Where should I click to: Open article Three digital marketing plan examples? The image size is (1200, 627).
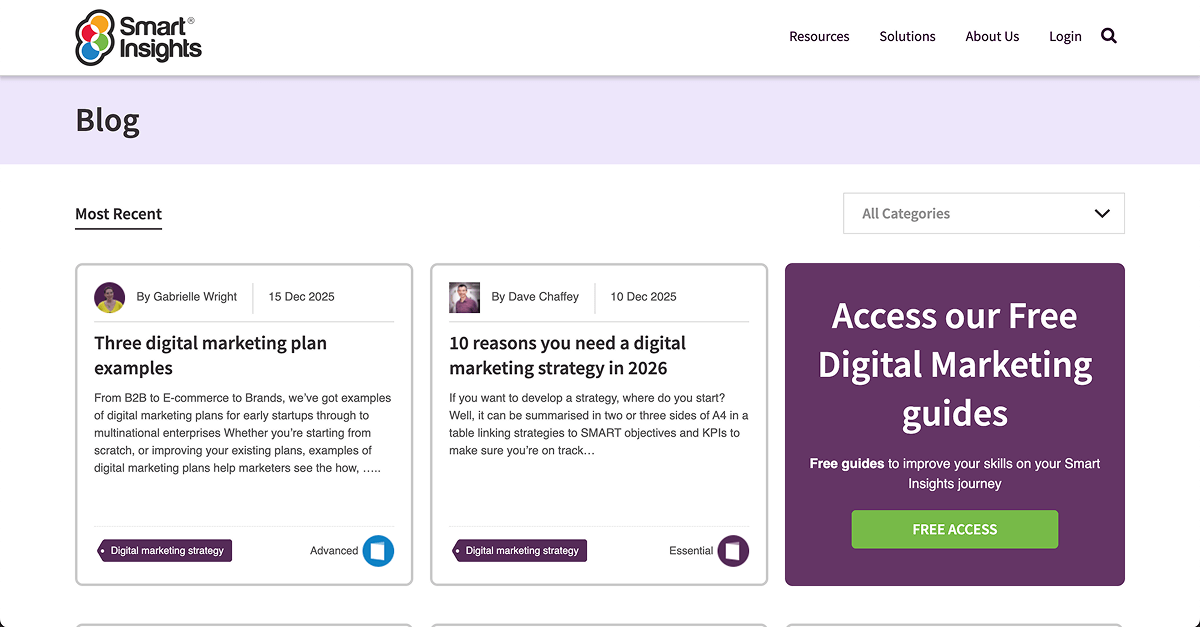click(x=210, y=355)
